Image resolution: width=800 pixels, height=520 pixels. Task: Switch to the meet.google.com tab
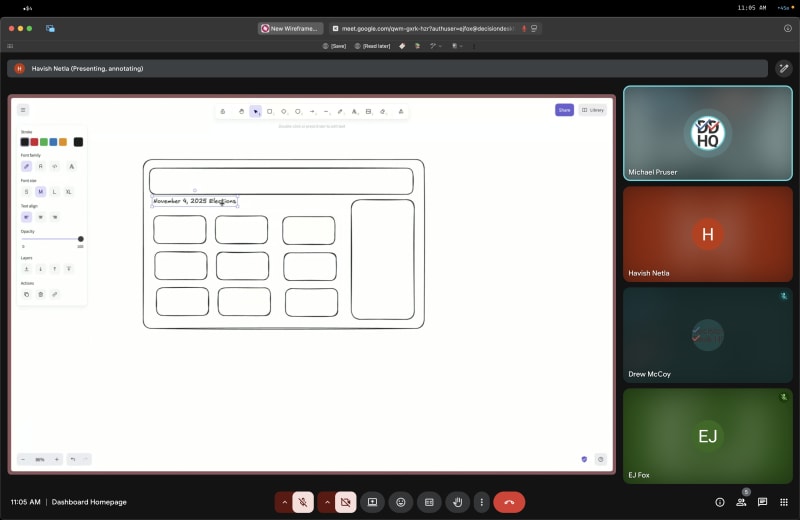429,29
